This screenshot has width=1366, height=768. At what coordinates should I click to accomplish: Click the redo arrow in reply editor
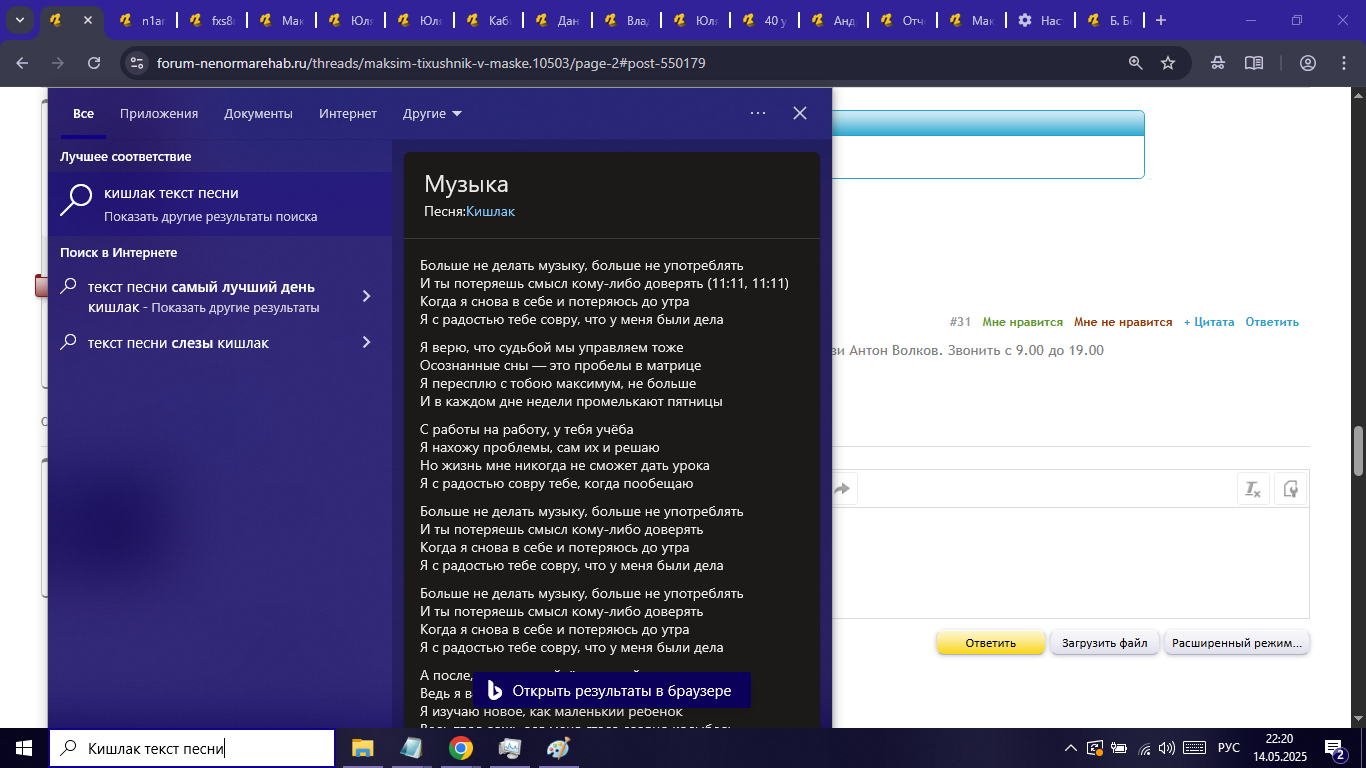pyautogui.click(x=842, y=489)
